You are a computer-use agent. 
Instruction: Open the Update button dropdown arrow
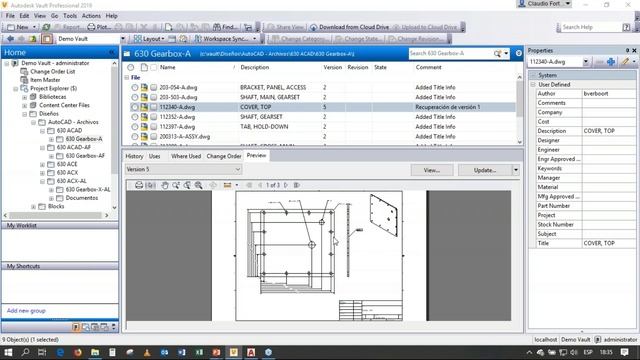coord(516,170)
